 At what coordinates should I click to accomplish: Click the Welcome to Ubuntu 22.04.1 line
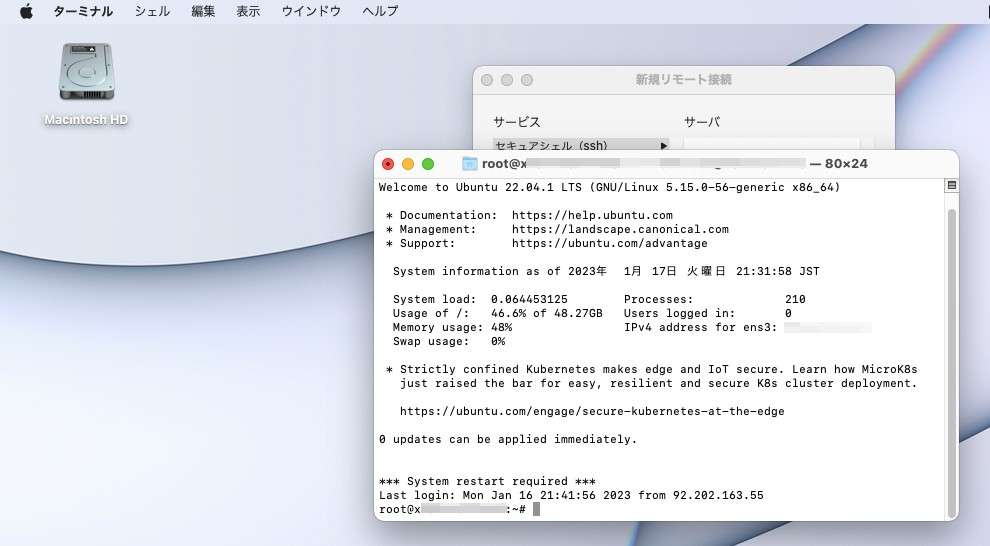[x=609, y=187]
